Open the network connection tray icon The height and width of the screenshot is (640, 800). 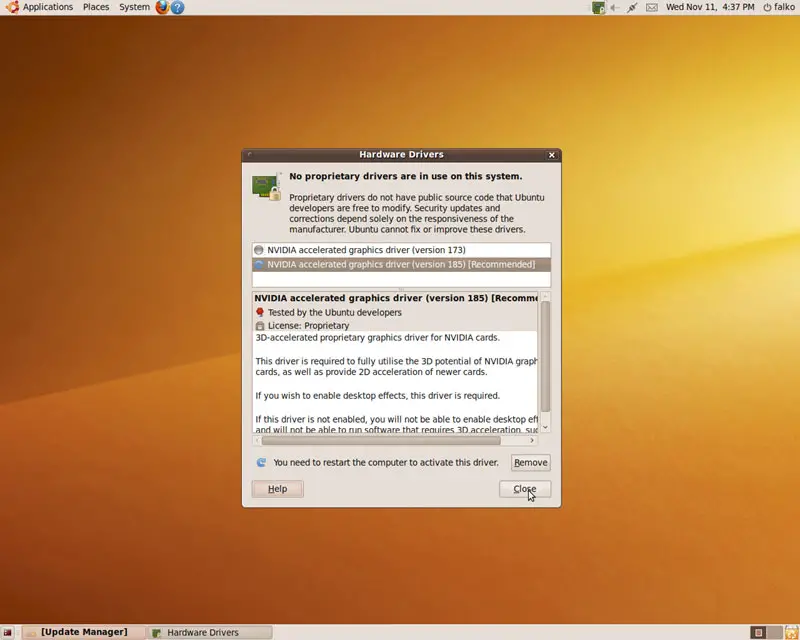click(x=632, y=7)
